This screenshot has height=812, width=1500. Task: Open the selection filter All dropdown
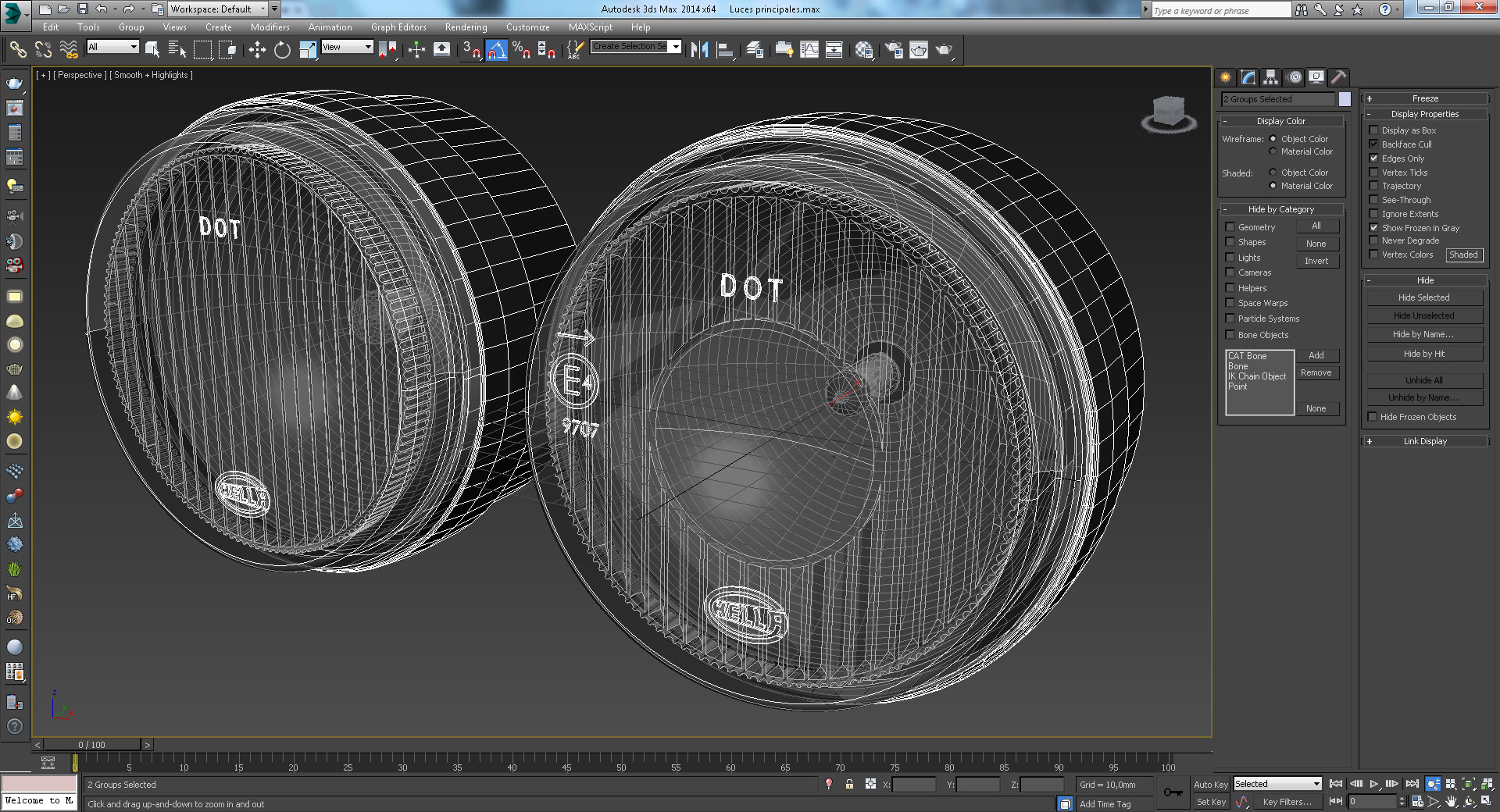click(112, 47)
